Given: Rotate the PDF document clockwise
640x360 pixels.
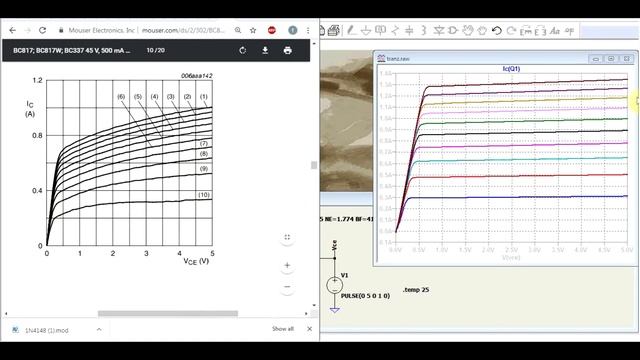Looking at the screenshot, I should tap(243, 50).
